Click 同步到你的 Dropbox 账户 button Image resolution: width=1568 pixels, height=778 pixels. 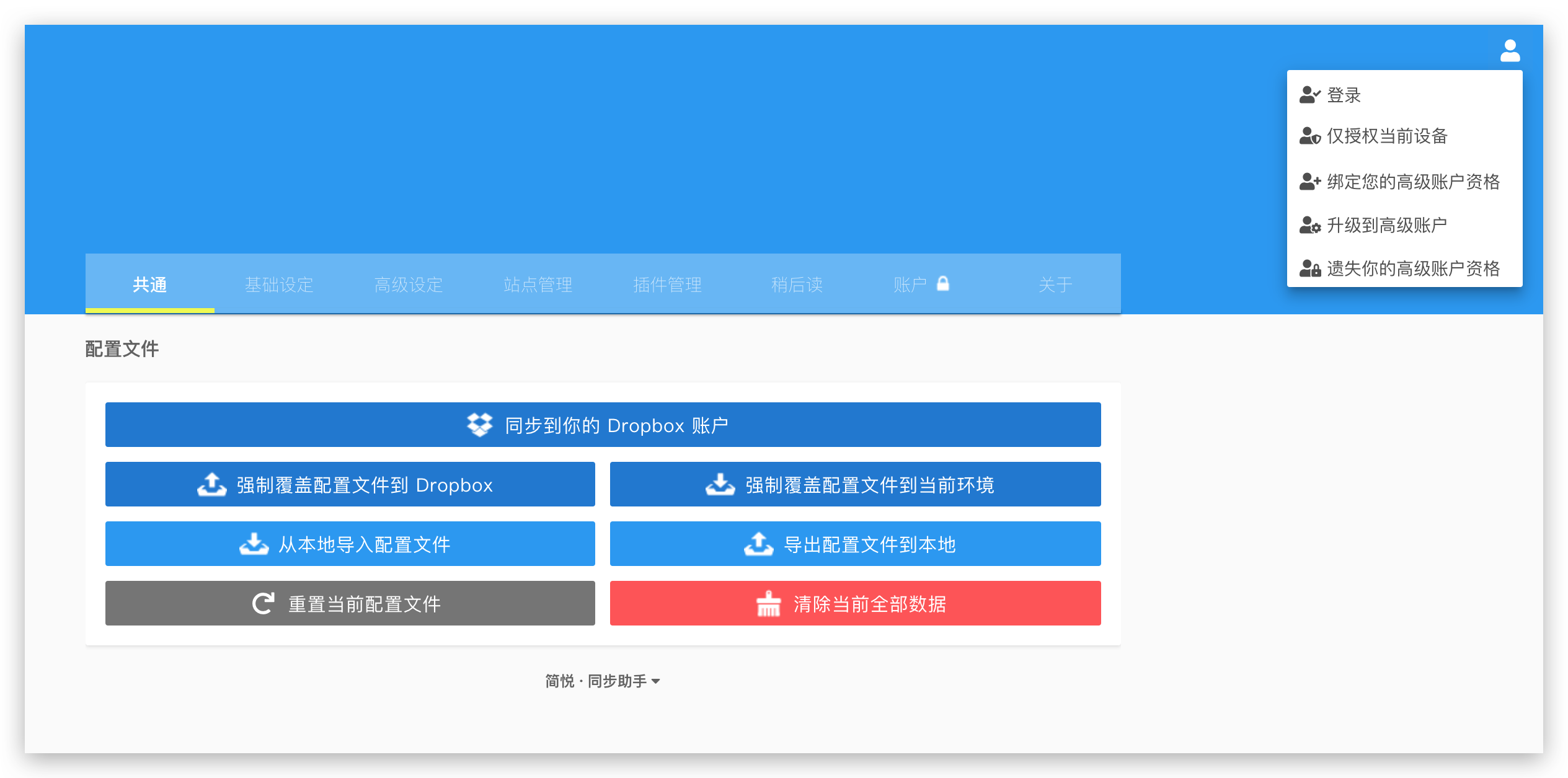pyautogui.click(x=603, y=425)
